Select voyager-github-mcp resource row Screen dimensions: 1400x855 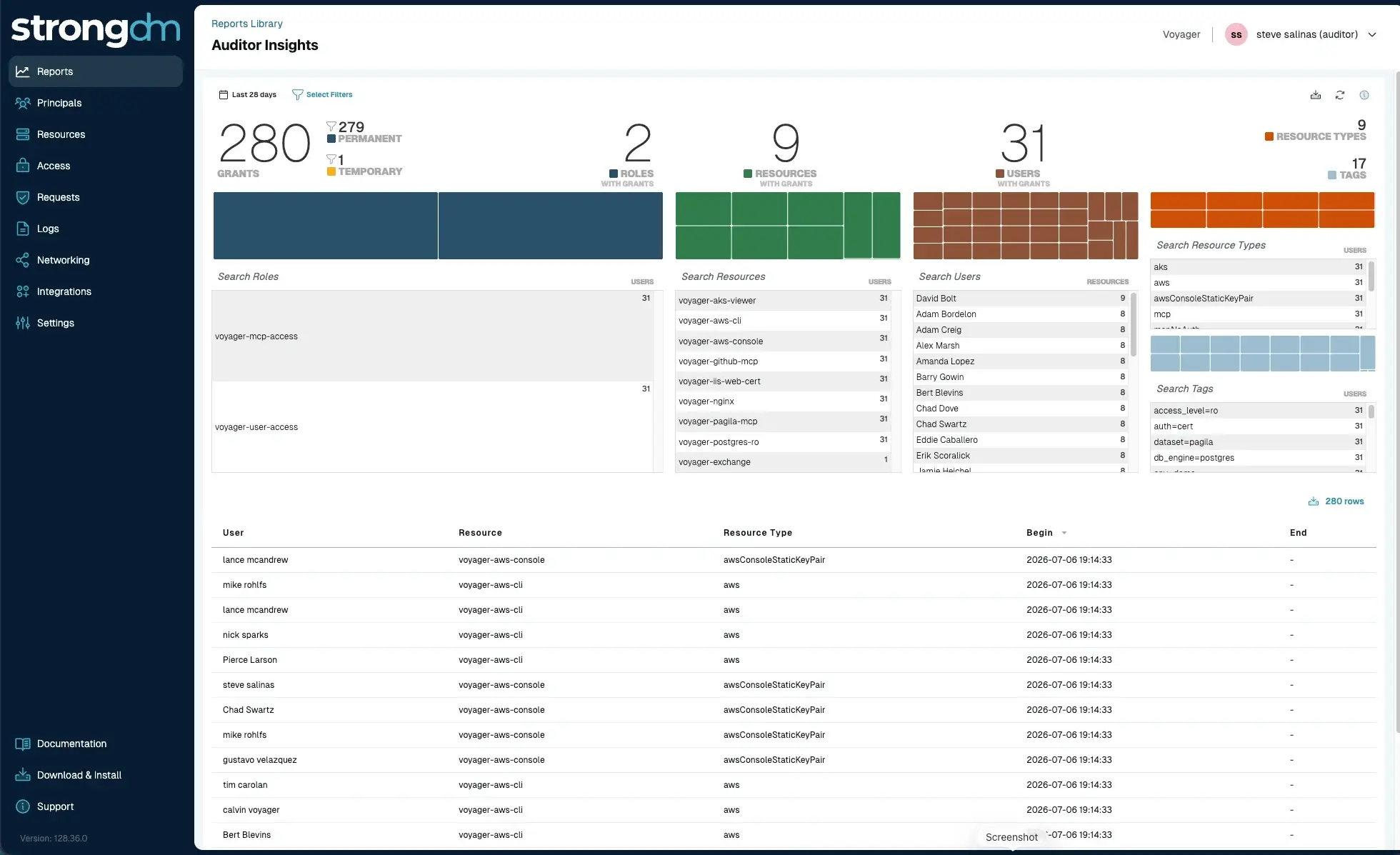pyautogui.click(x=783, y=361)
